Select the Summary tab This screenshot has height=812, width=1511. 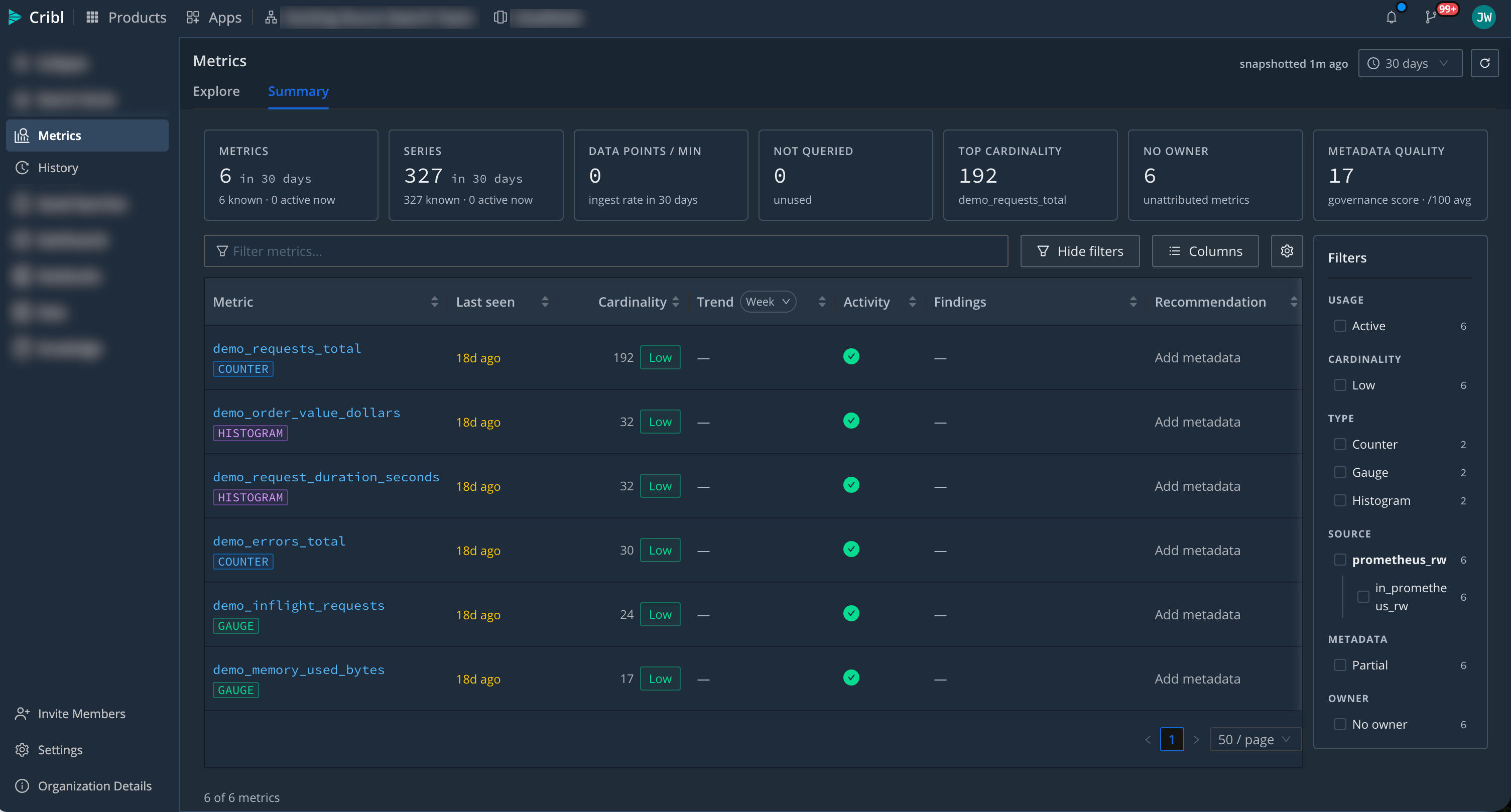click(x=298, y=91)
